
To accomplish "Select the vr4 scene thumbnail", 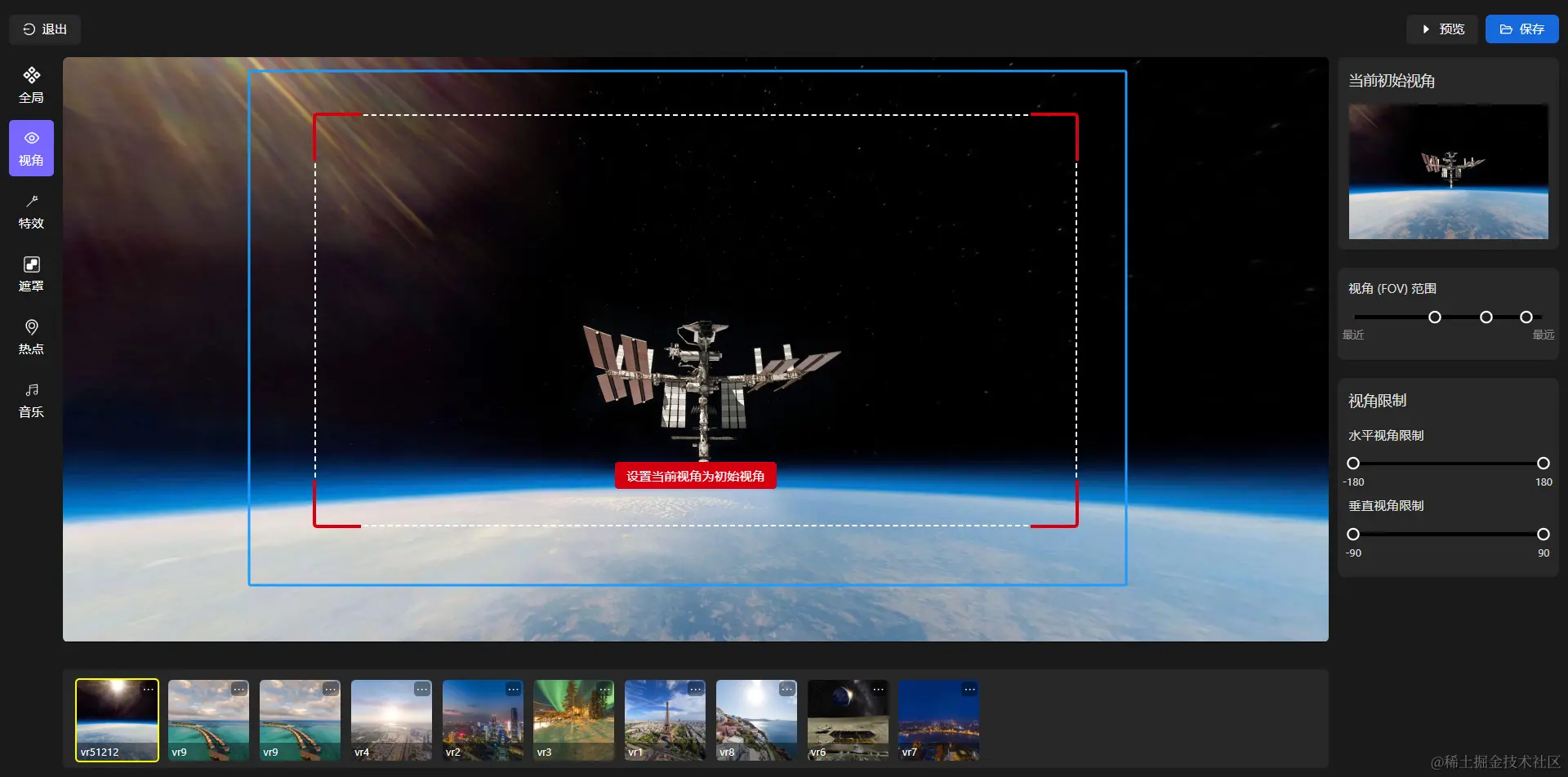I will pos(391,721).
